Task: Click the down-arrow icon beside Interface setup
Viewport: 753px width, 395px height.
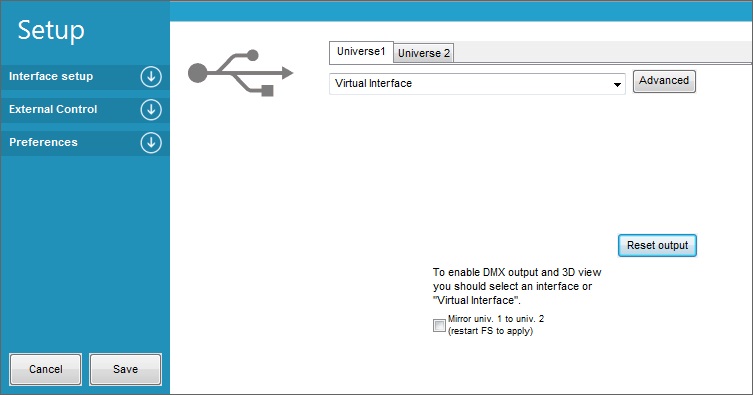Action: (x=151, y=77)
